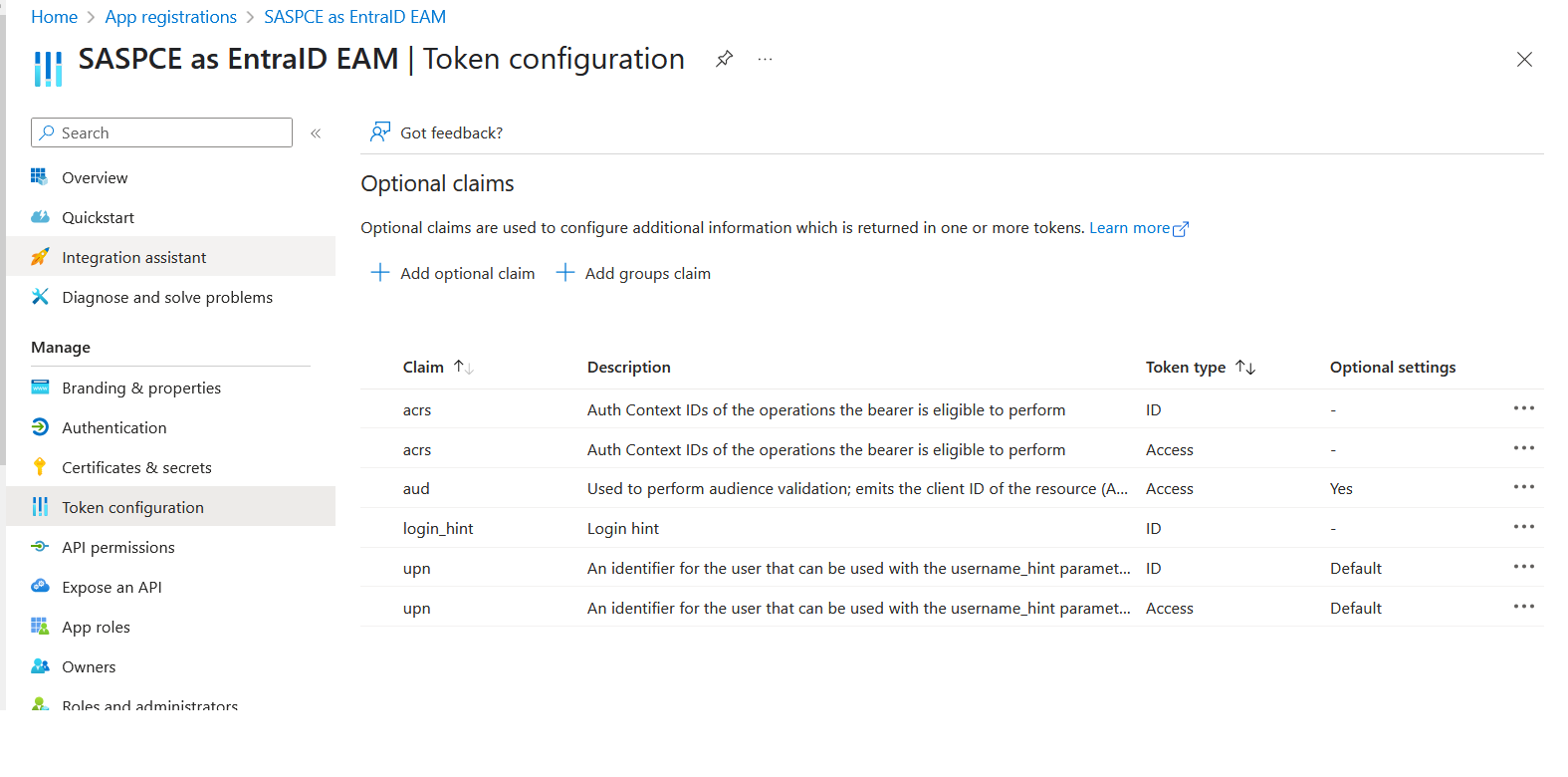Go to Certificates & secrets

click(136, 467)
